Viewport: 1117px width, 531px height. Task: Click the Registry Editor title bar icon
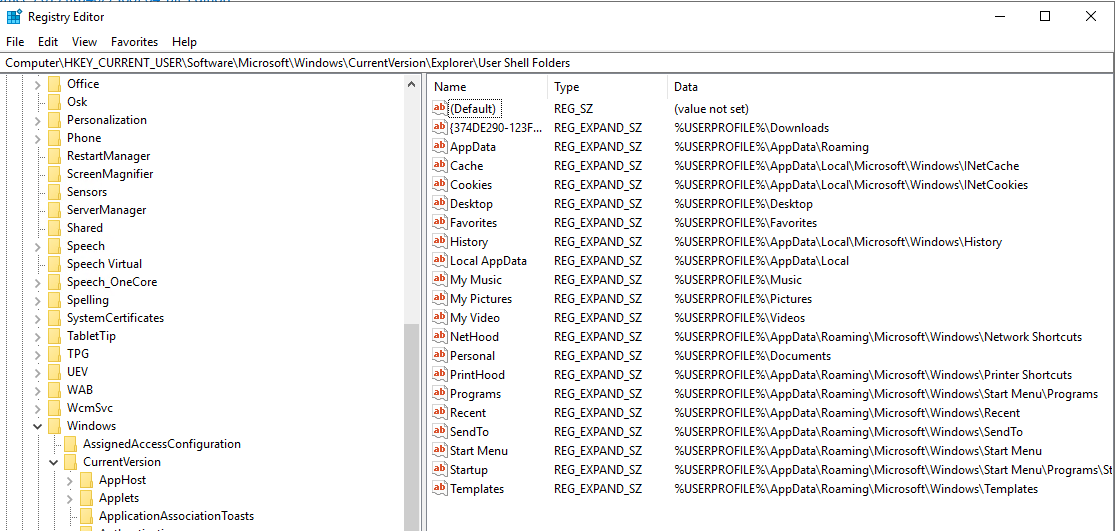coord(14,16)
